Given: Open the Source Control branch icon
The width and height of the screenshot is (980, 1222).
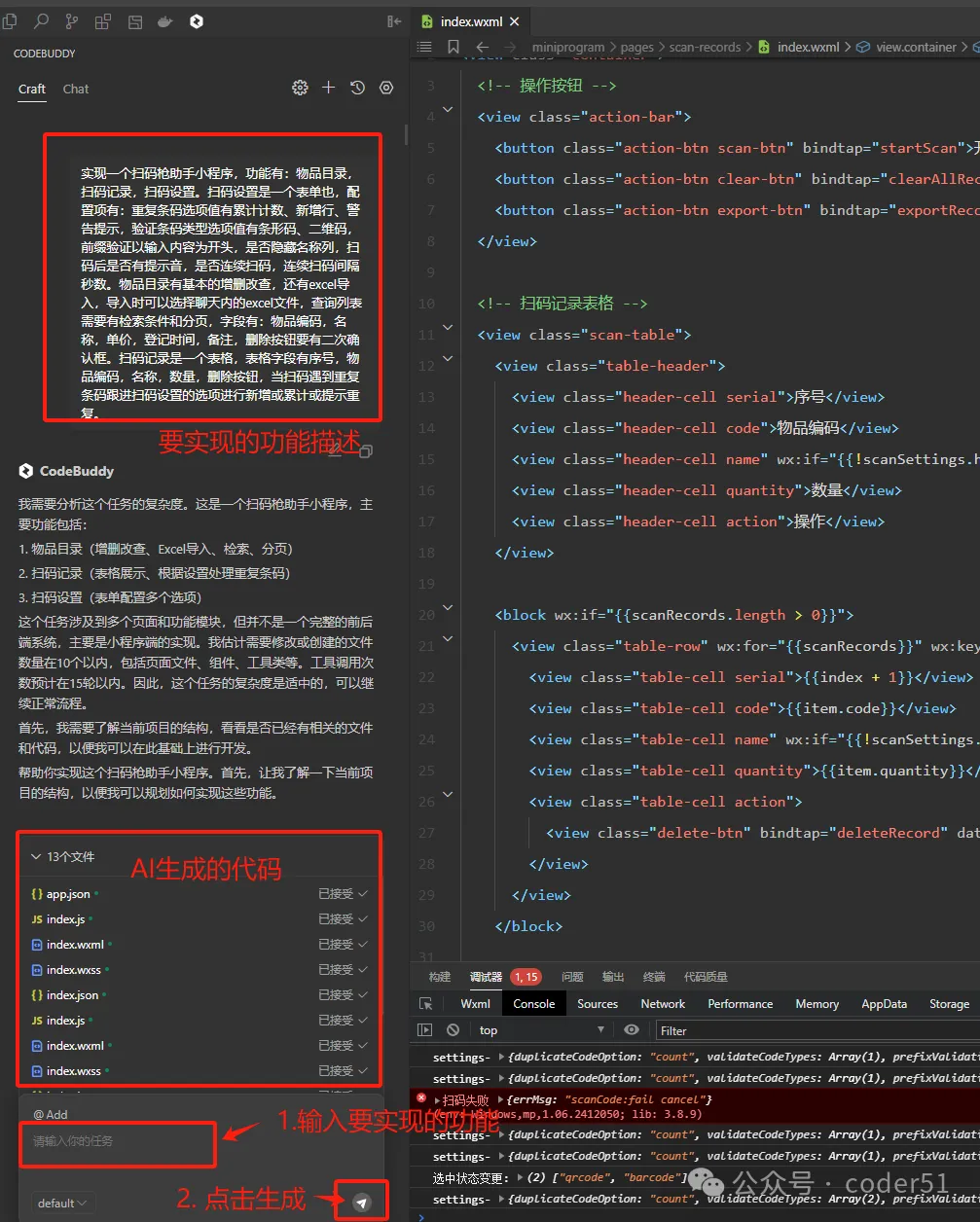Looking at the screenshot, I should coord(72,20).
